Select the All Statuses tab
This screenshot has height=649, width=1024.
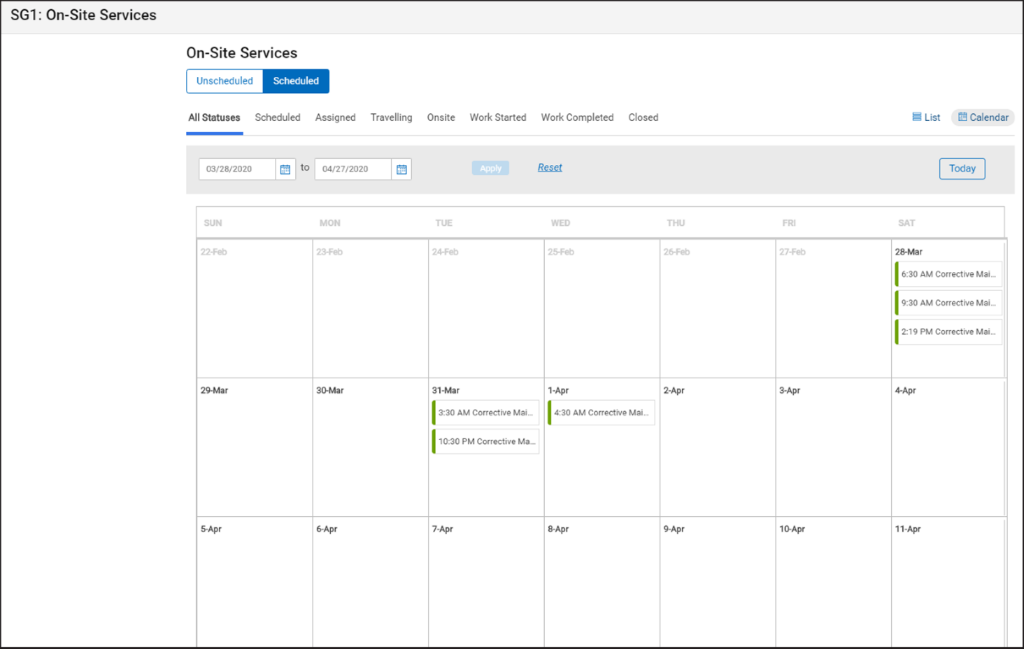click(x=214, y=118)
